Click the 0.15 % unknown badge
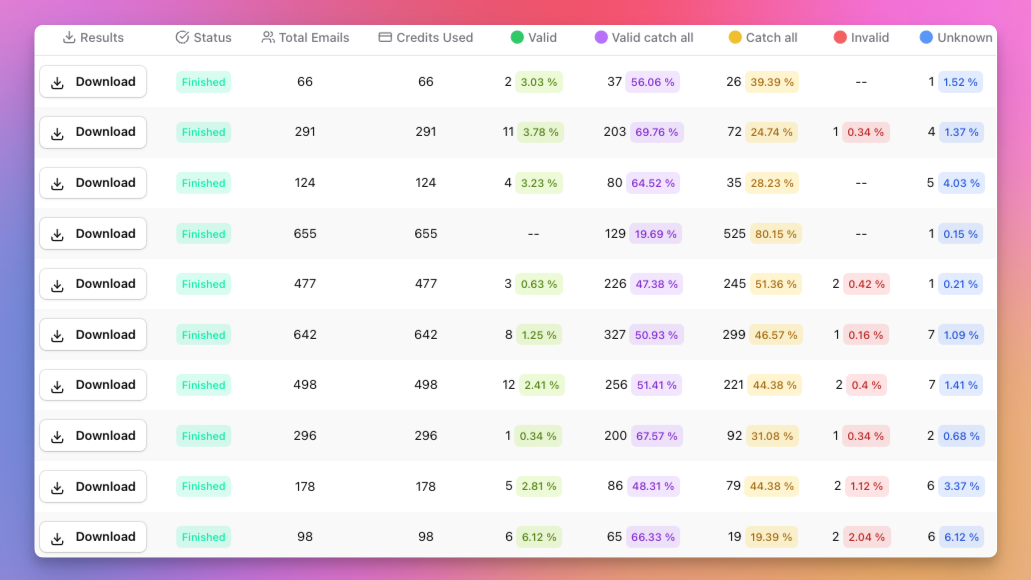The width and height of the screenshot is (1032, 580). (960, 234)
